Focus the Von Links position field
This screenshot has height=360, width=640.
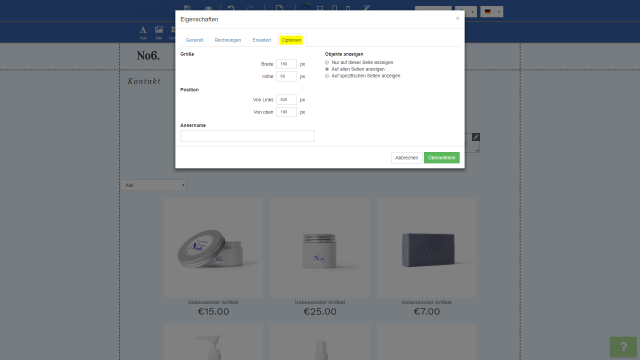pyautogui.click(x=286, y=100)
